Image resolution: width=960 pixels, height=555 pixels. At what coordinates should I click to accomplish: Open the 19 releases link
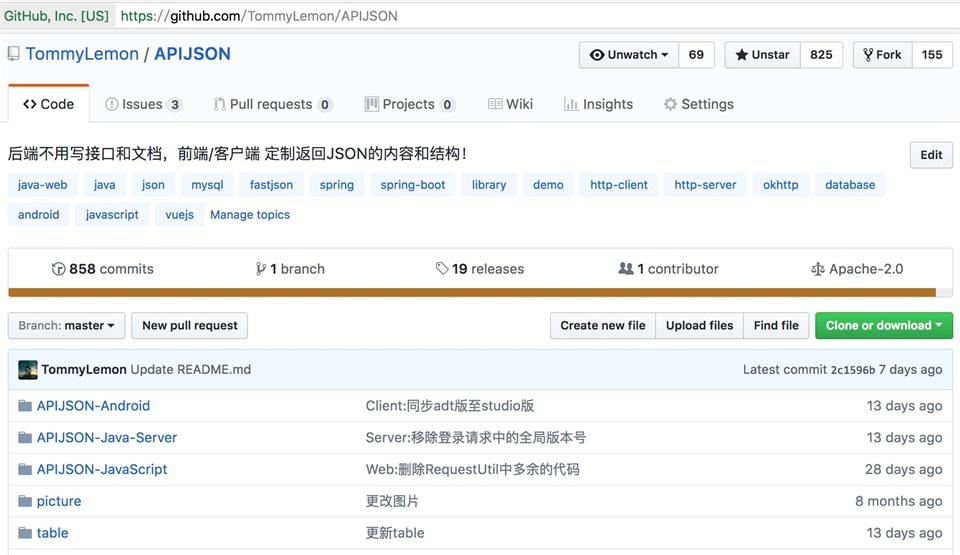480,269
